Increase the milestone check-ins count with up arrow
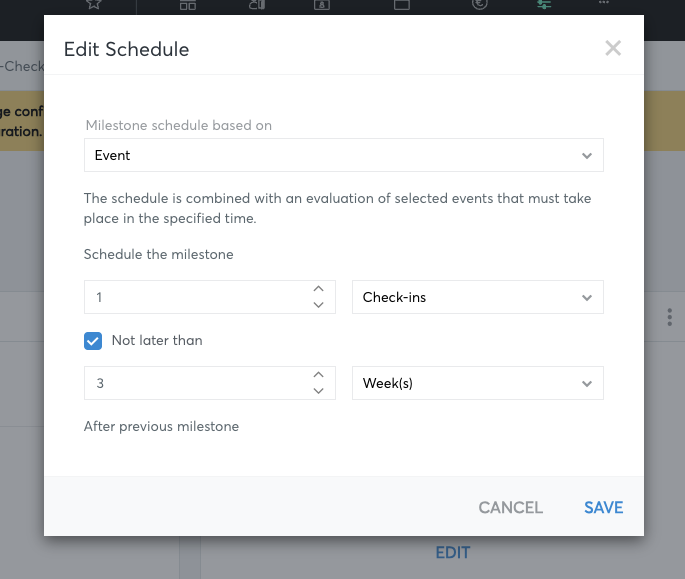The image size is (685, 579). [318, 289]
